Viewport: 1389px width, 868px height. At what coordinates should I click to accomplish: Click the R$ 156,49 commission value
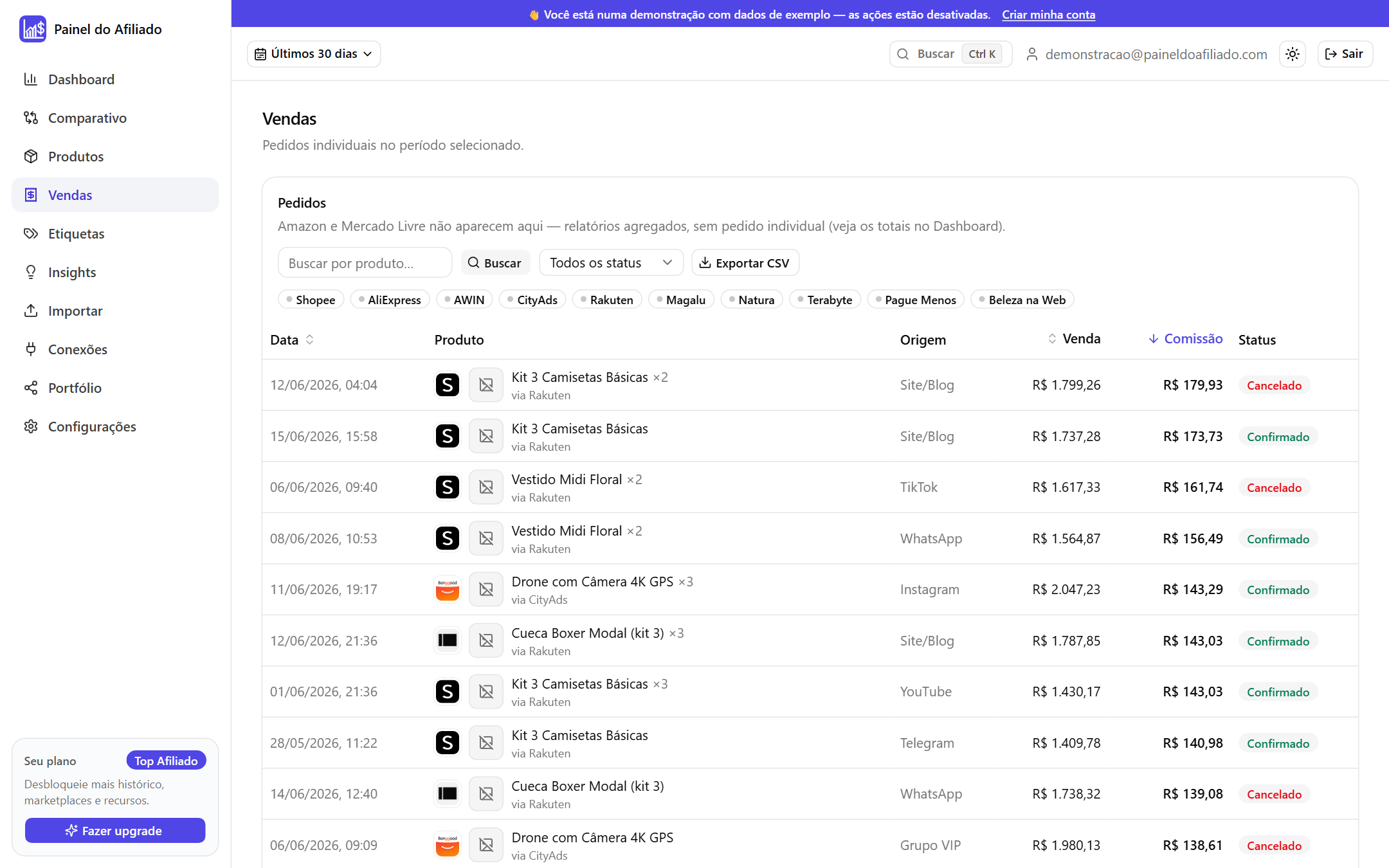[x=1193, y=539]
